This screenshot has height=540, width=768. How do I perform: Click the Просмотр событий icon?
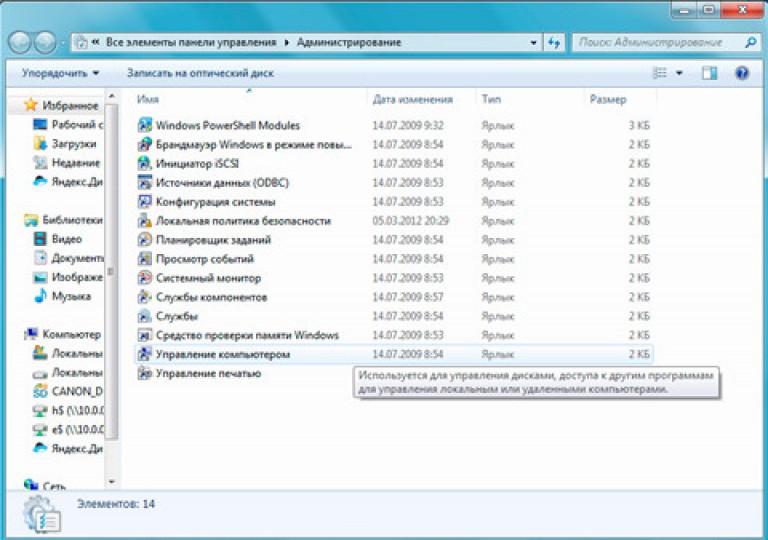click(x=144, y=259)
